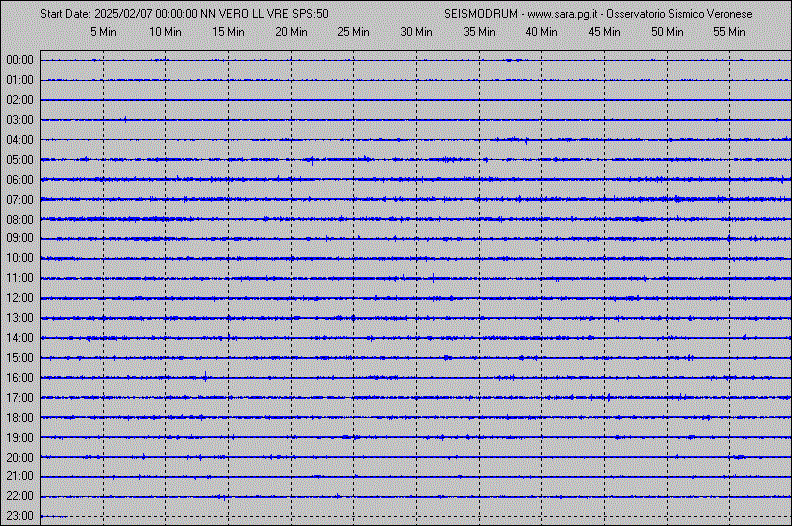Click the 09:00 hour label

[20, 238]
